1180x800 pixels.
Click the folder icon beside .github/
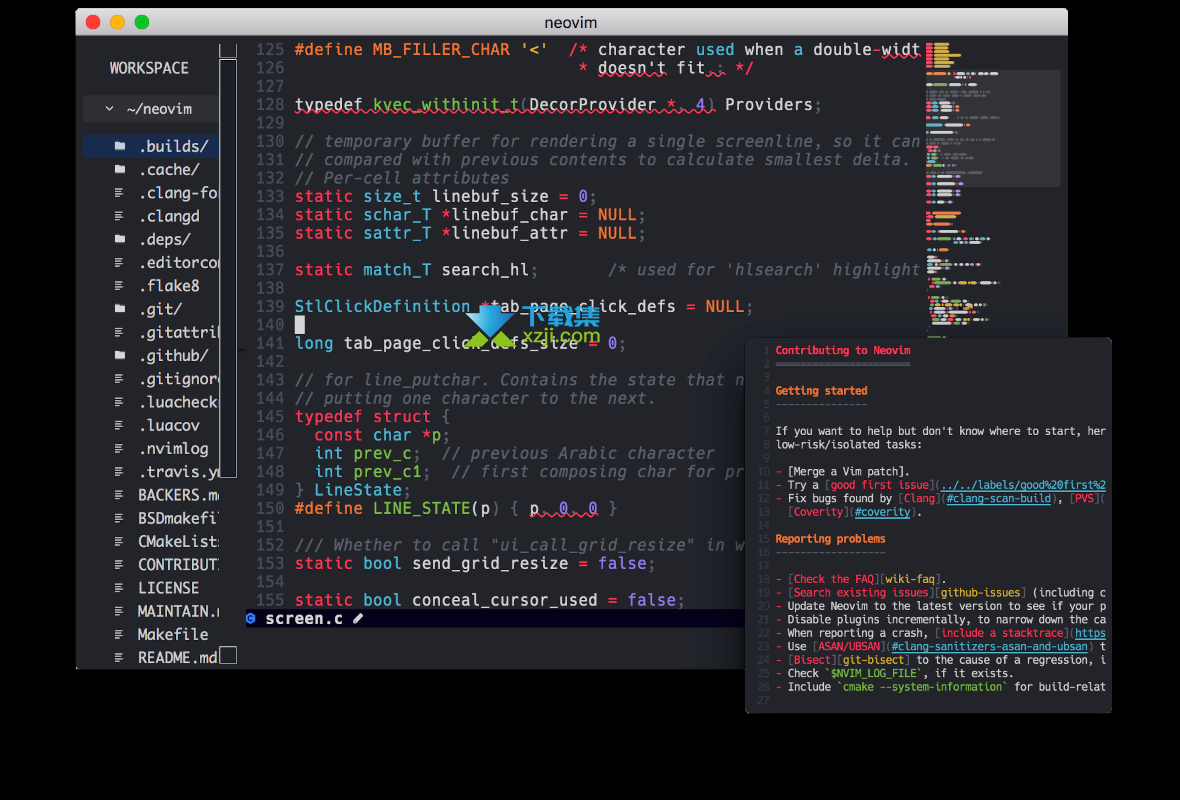120,355
